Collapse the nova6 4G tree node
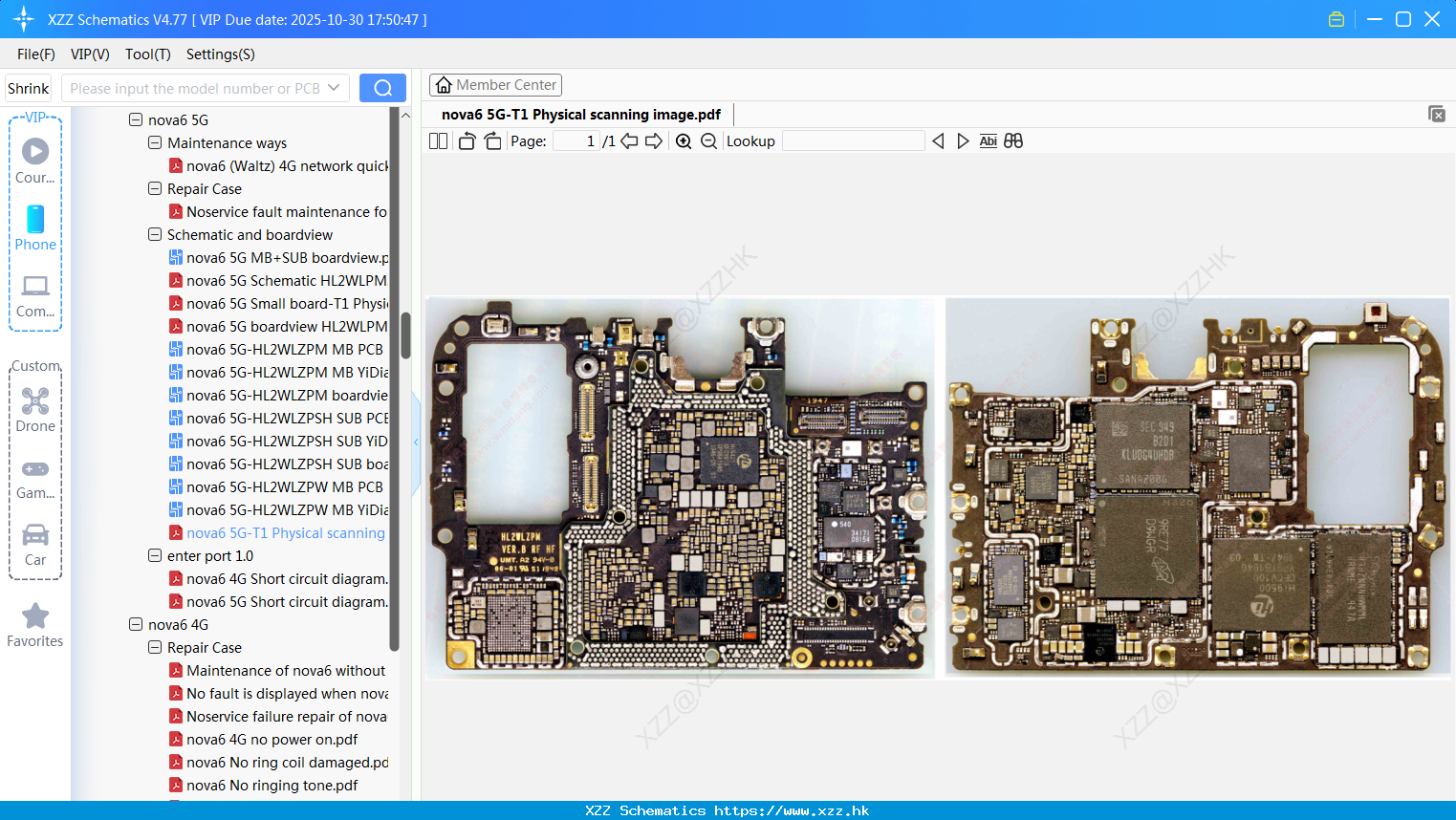1456x820 pixels. [x=136, y=624]
